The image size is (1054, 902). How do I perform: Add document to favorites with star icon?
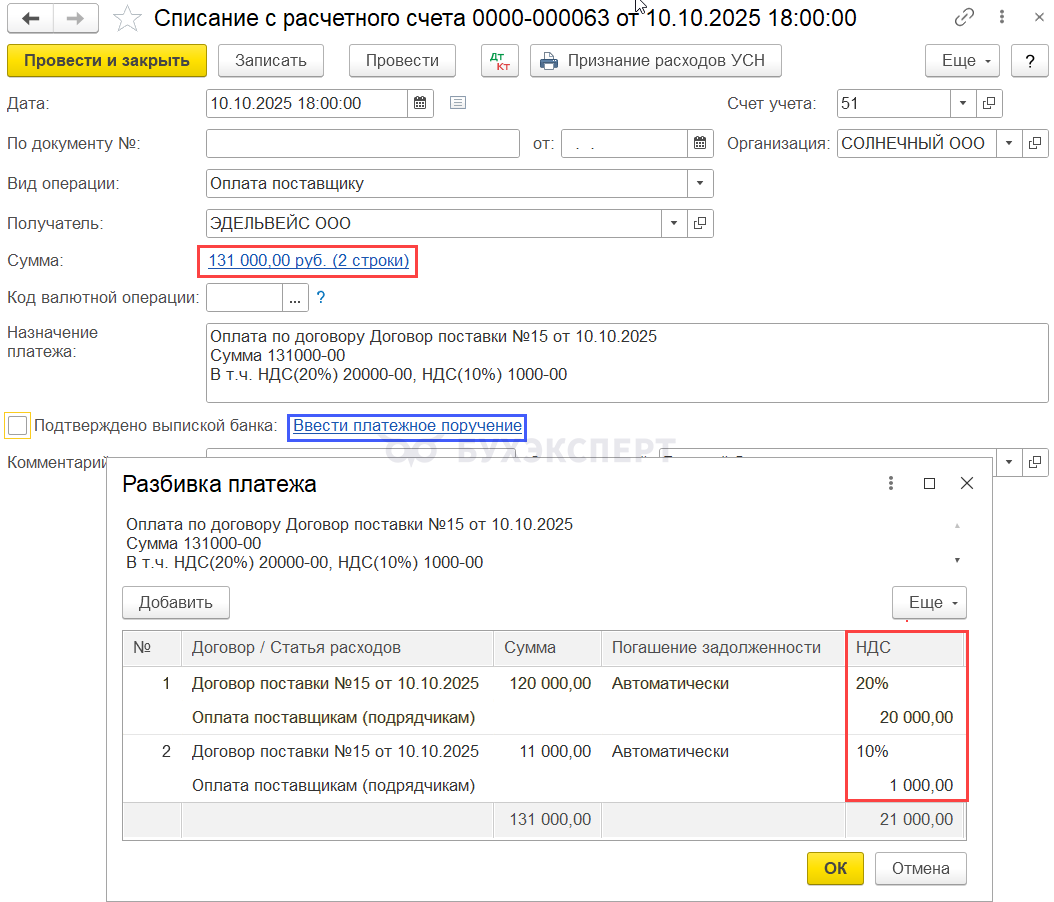tap(127, 18)
